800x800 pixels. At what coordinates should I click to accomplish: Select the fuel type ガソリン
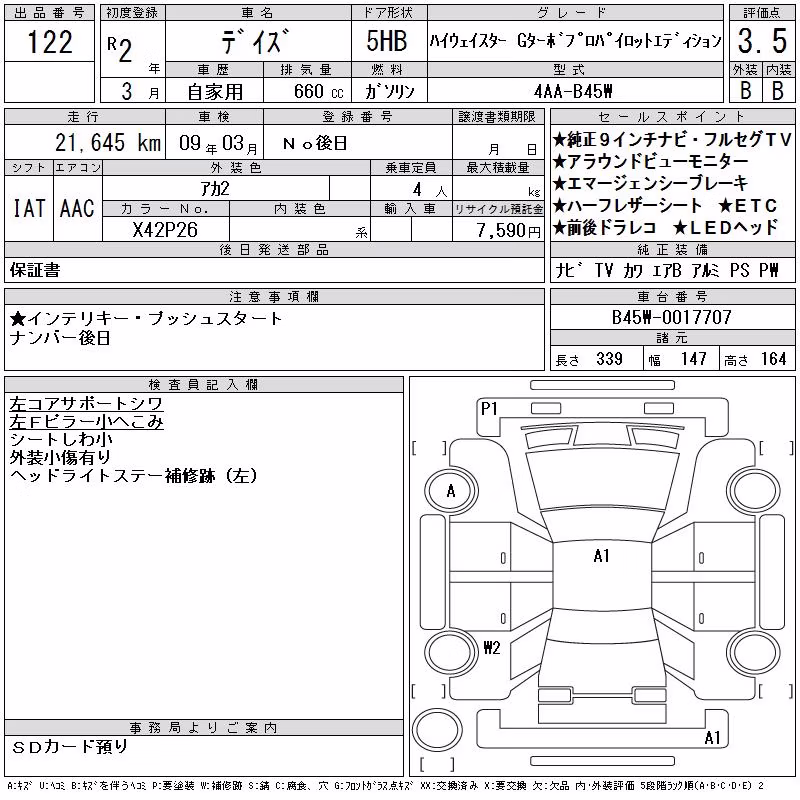(x=389, y=92)
